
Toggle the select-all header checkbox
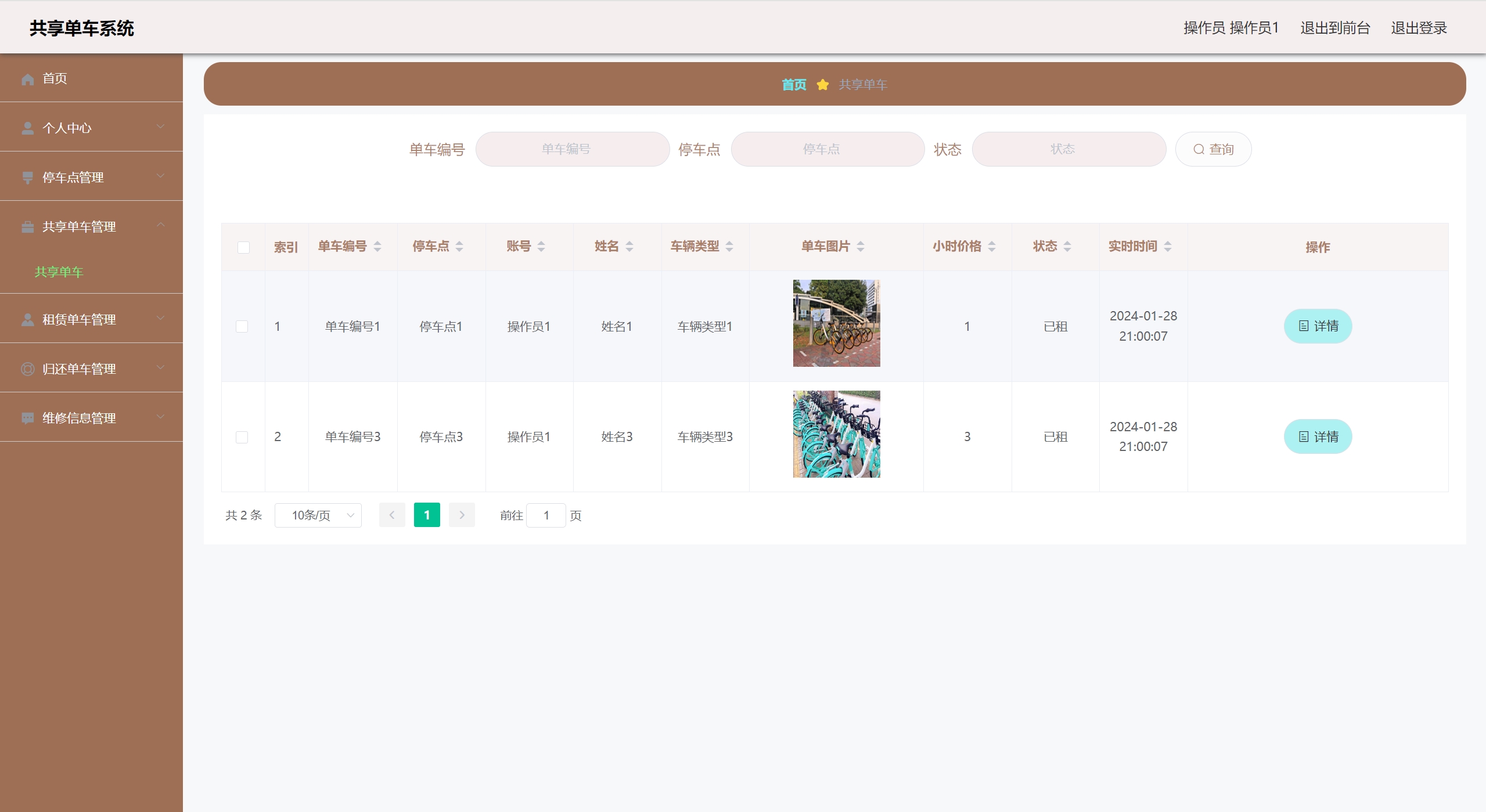click(x=243, y=247)
